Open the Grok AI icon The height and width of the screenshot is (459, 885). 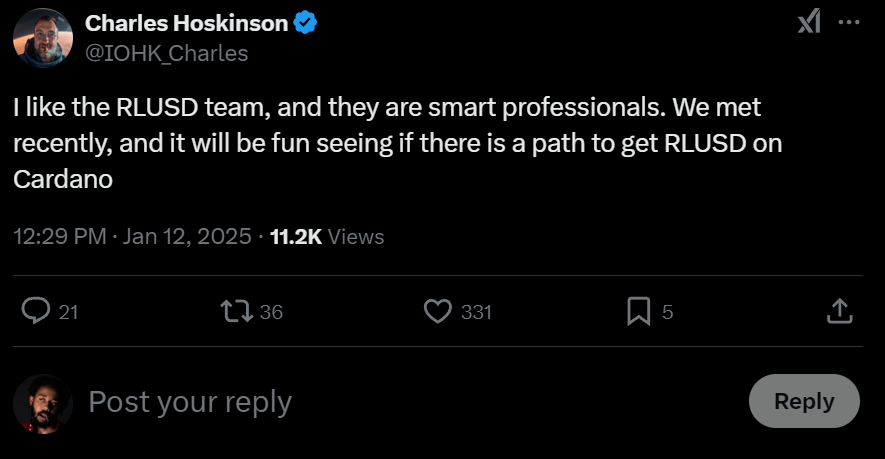pyautogui.click(x=808, y=22)
